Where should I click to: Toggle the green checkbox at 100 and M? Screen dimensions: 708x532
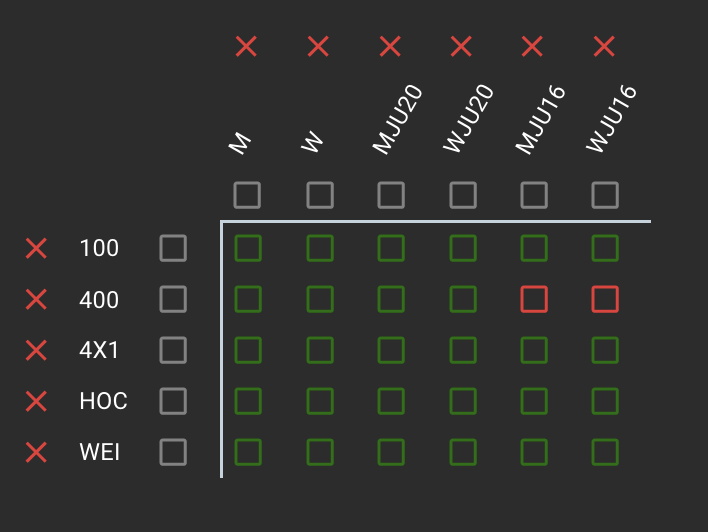pos(247,248)
